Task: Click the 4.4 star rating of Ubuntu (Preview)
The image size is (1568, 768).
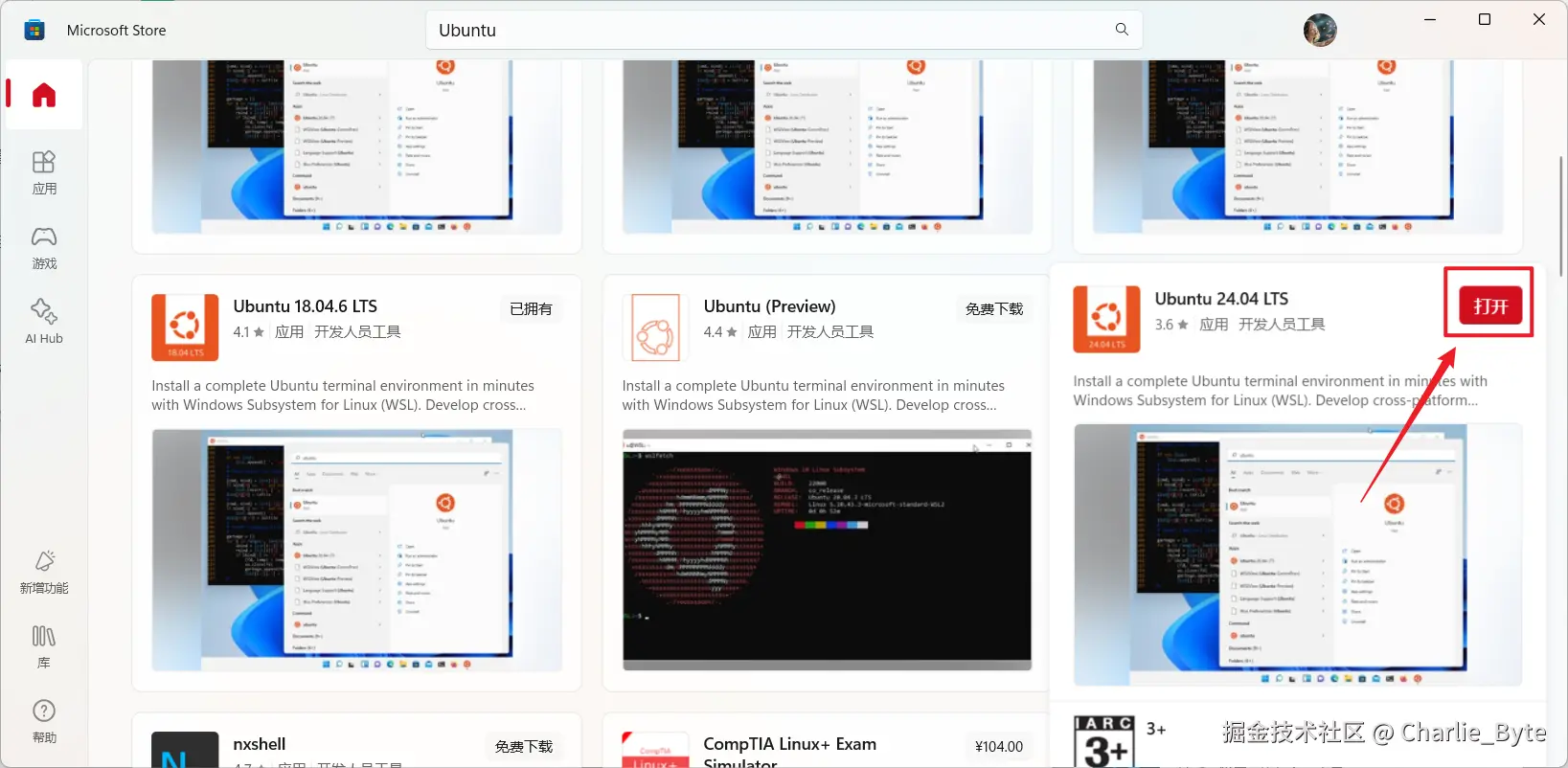Action: pyautogui.click(x=720, y=332)
